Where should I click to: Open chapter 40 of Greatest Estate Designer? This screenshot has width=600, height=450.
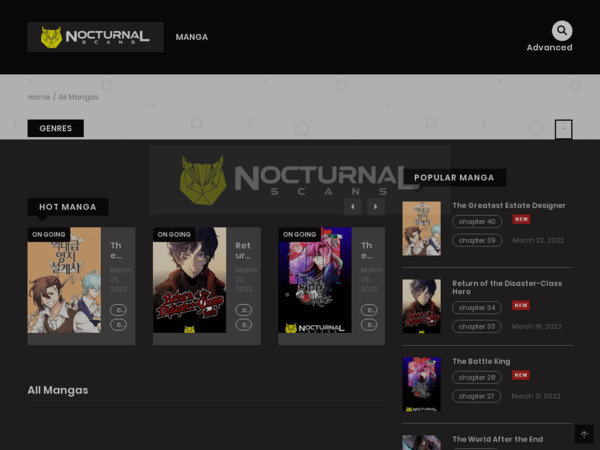coord(477,222)
